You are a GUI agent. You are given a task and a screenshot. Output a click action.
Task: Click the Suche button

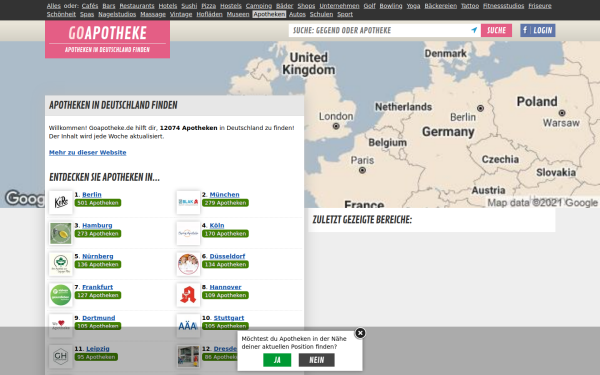[x=496, y=30]
